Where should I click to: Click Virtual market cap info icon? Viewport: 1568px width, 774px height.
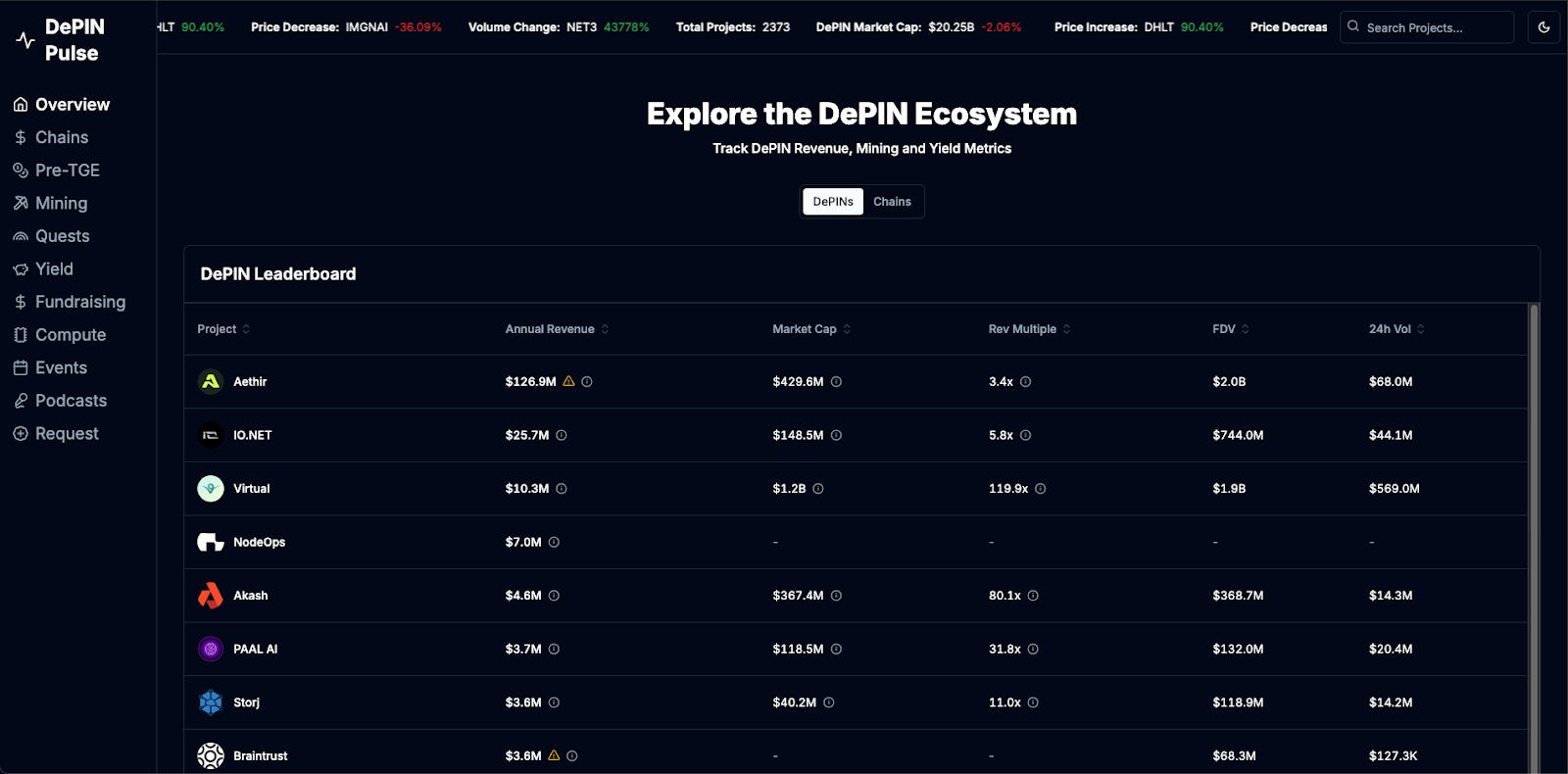click(x=818, y=489)
